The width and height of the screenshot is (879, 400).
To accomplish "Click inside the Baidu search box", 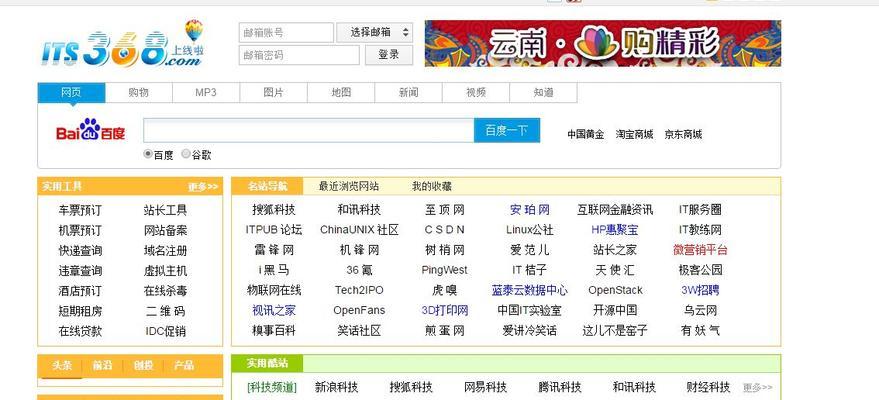I will (x=308, y=130).
